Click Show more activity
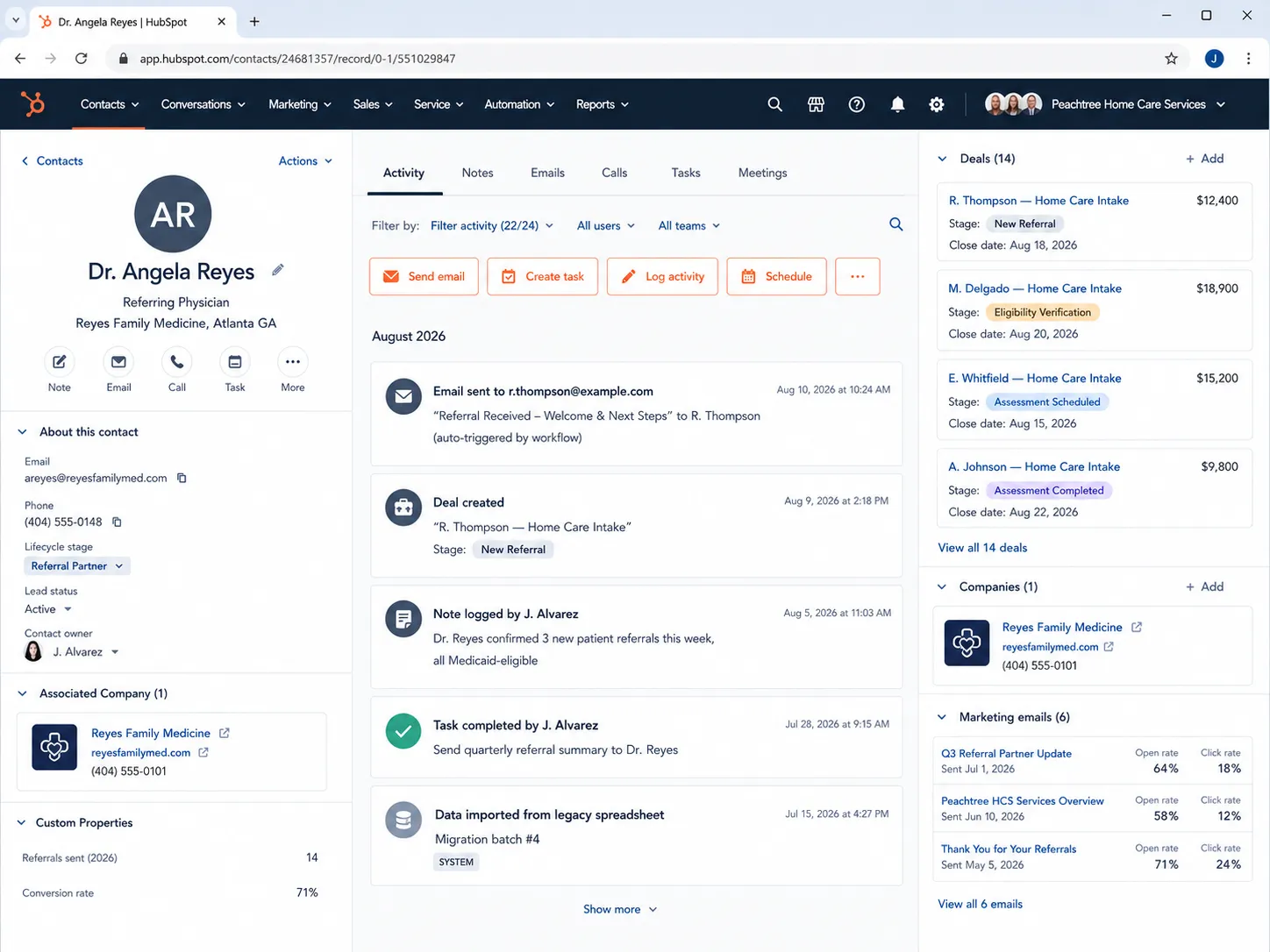The width and height of the screenshot is (1270, 952). coord(620,909)
